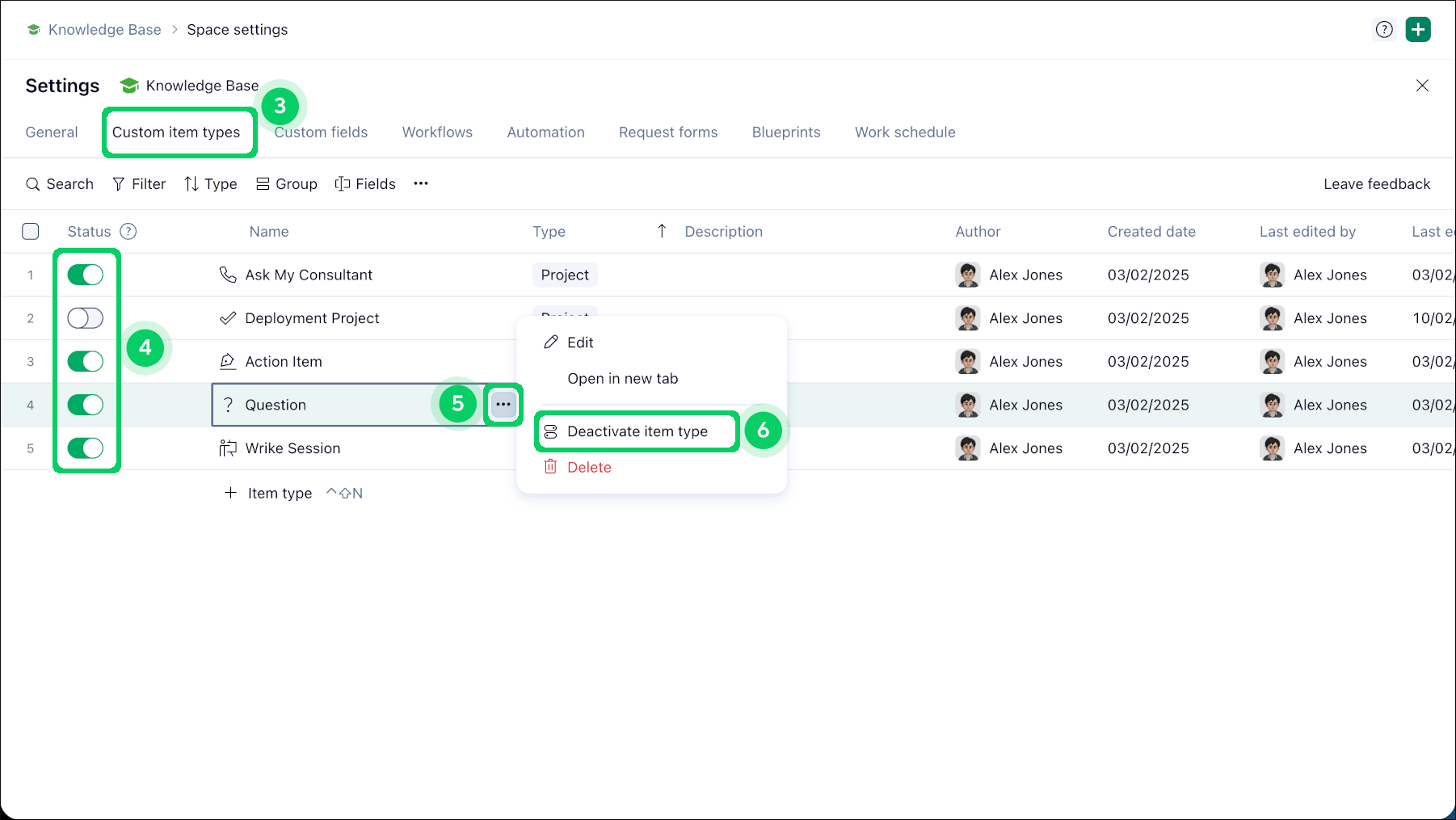Disable the Ask My Consultant status toggle
Screen dimensions: 1456x820
point(86,275)
